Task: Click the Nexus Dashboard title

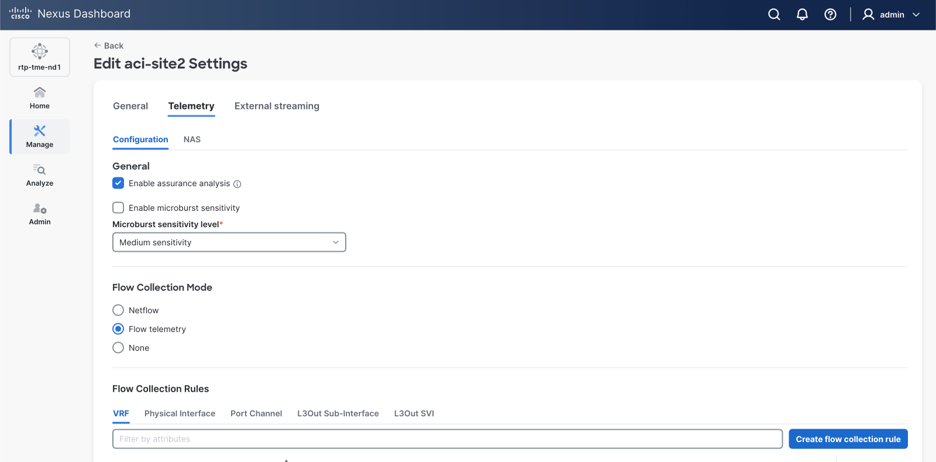Action: 84,14
